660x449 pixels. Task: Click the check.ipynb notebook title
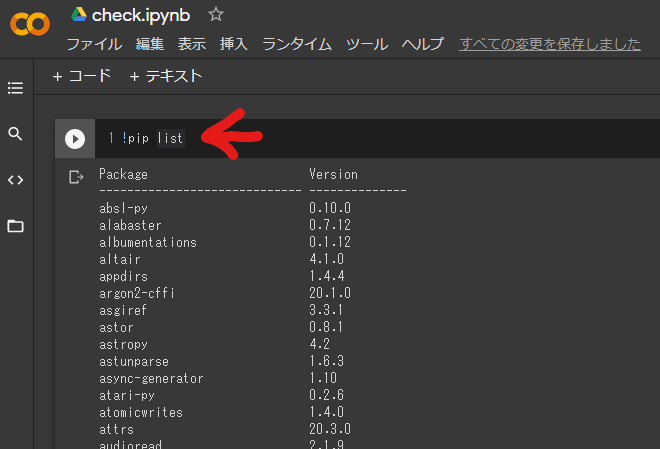point(141,16)
